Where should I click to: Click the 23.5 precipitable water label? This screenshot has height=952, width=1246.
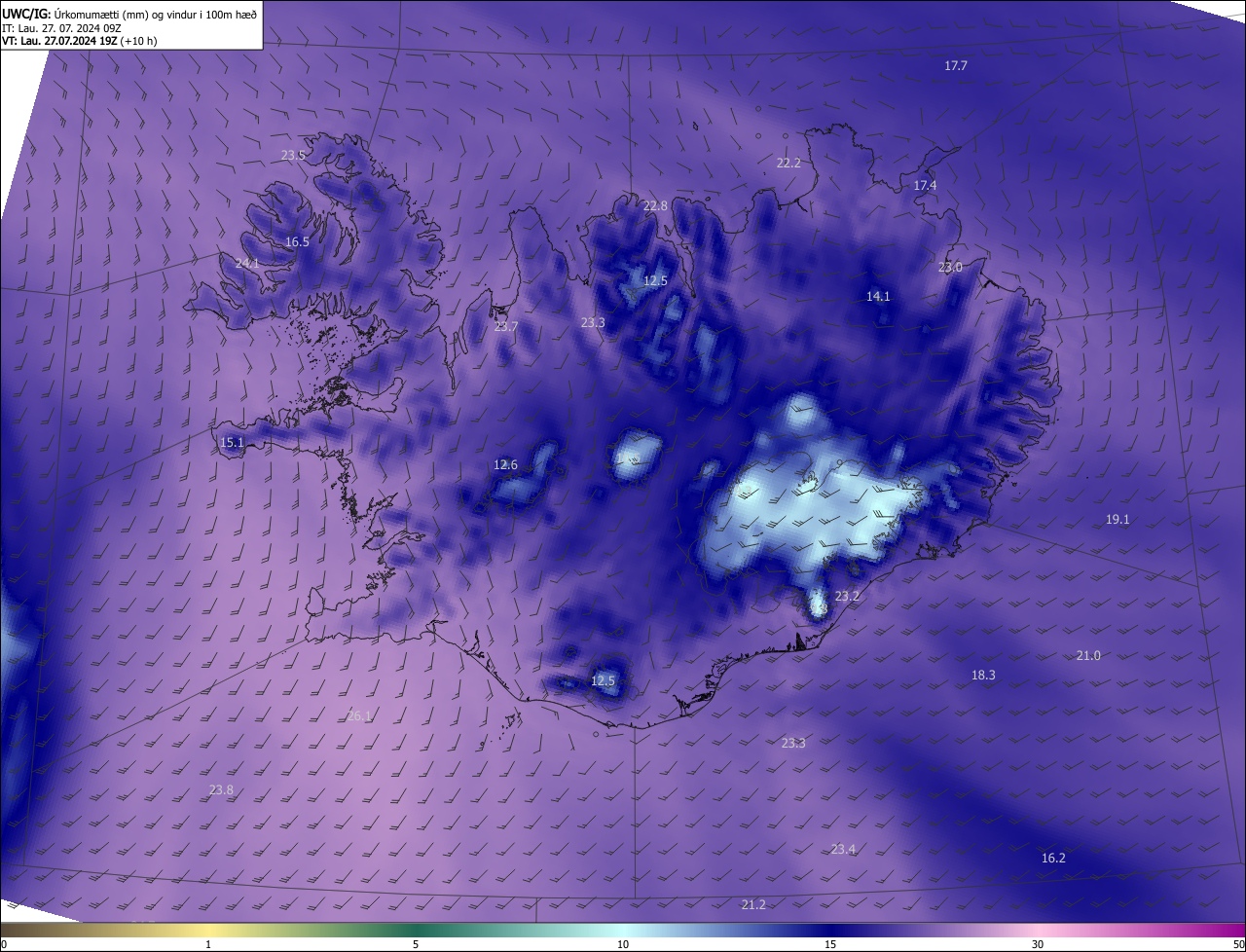tap(293, 156)
